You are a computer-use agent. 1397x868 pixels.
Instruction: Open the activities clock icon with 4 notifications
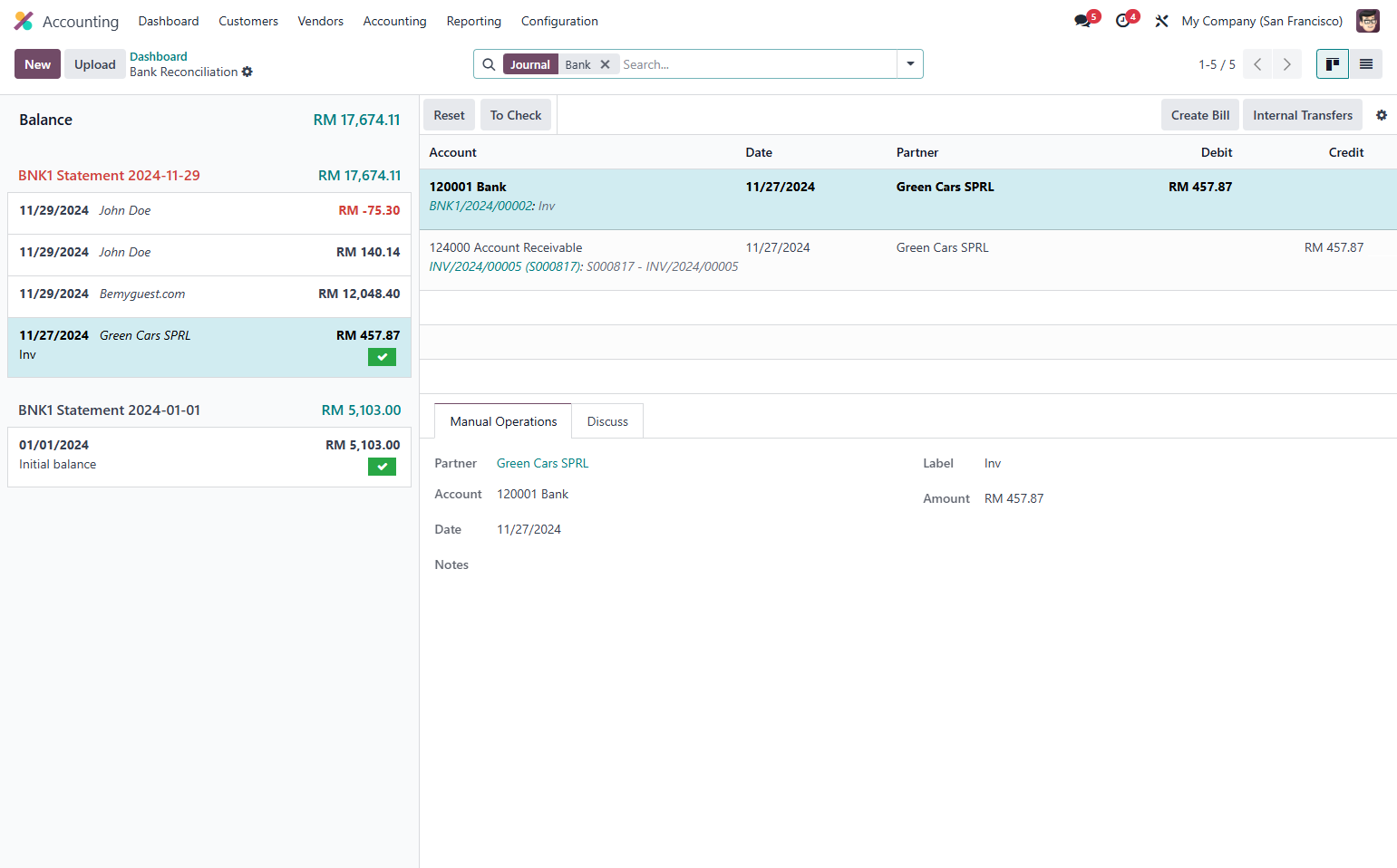[1124, 21]
